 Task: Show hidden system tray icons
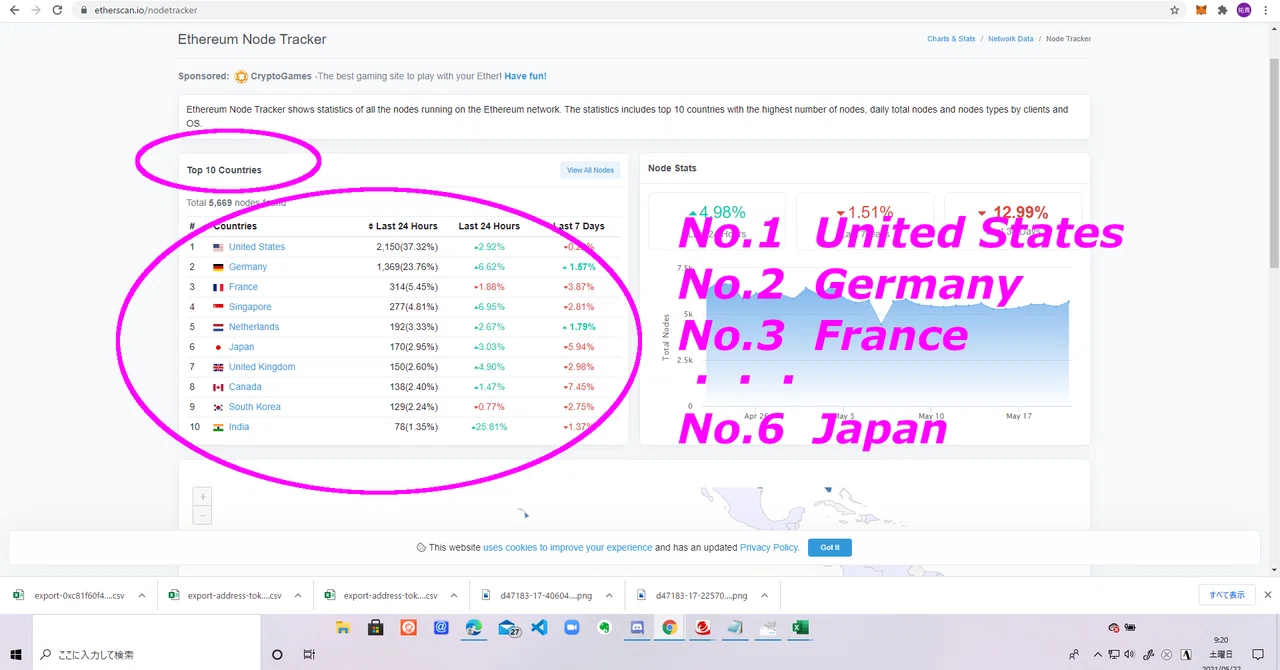(x=1098, y=655)
